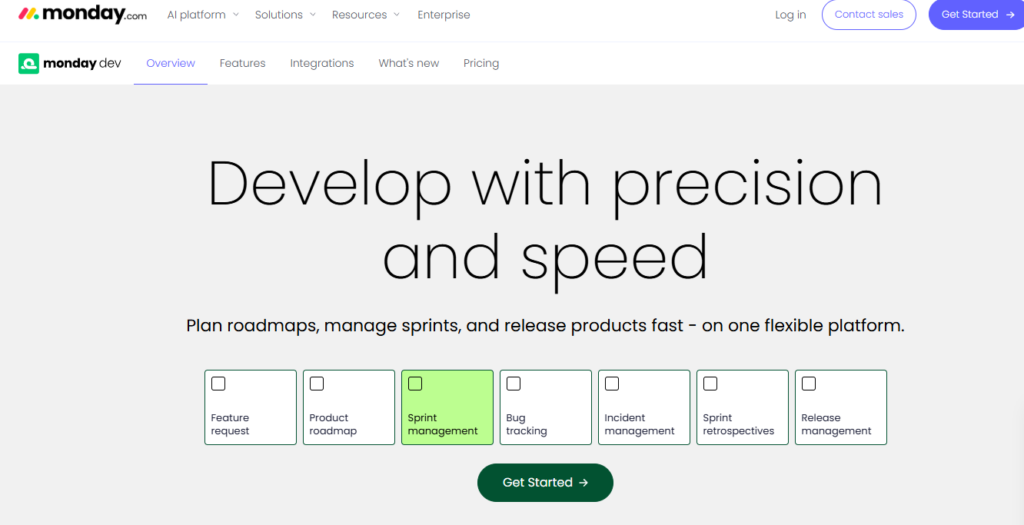This screenshot has height=525, width=1024.
Task: Open the Integrations tab
Action: click(322, 63)
